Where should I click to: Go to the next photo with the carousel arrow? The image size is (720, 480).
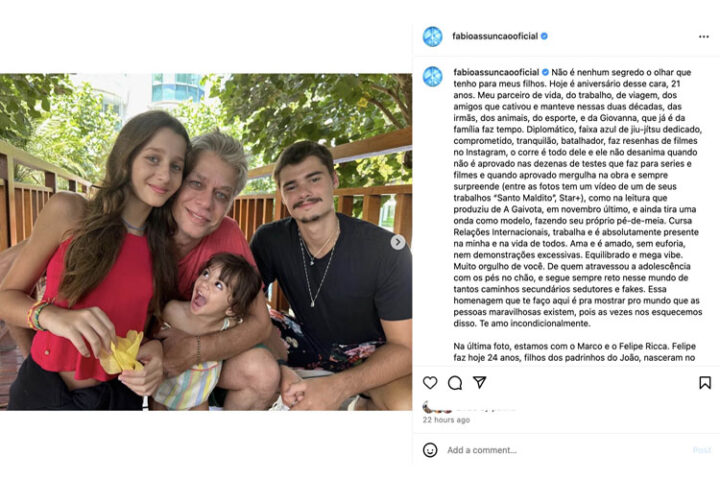398,242
